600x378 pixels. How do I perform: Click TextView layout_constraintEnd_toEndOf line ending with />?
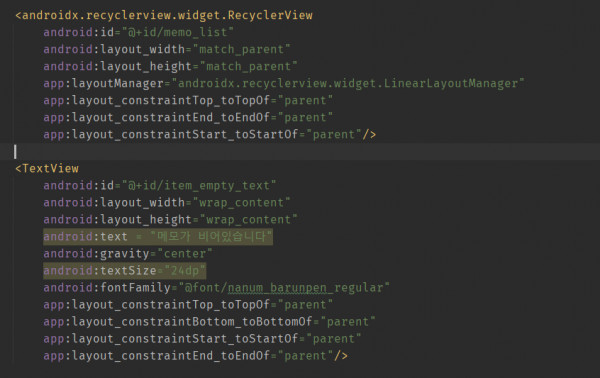[x=195, y=356]
